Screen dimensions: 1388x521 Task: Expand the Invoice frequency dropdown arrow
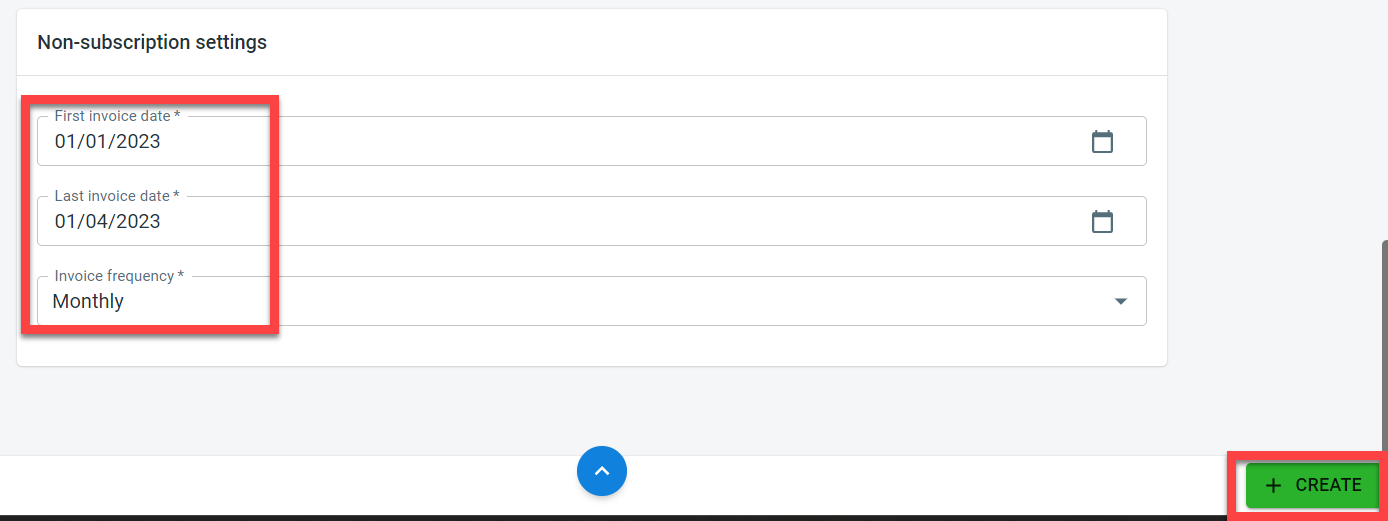point(1121,302)
